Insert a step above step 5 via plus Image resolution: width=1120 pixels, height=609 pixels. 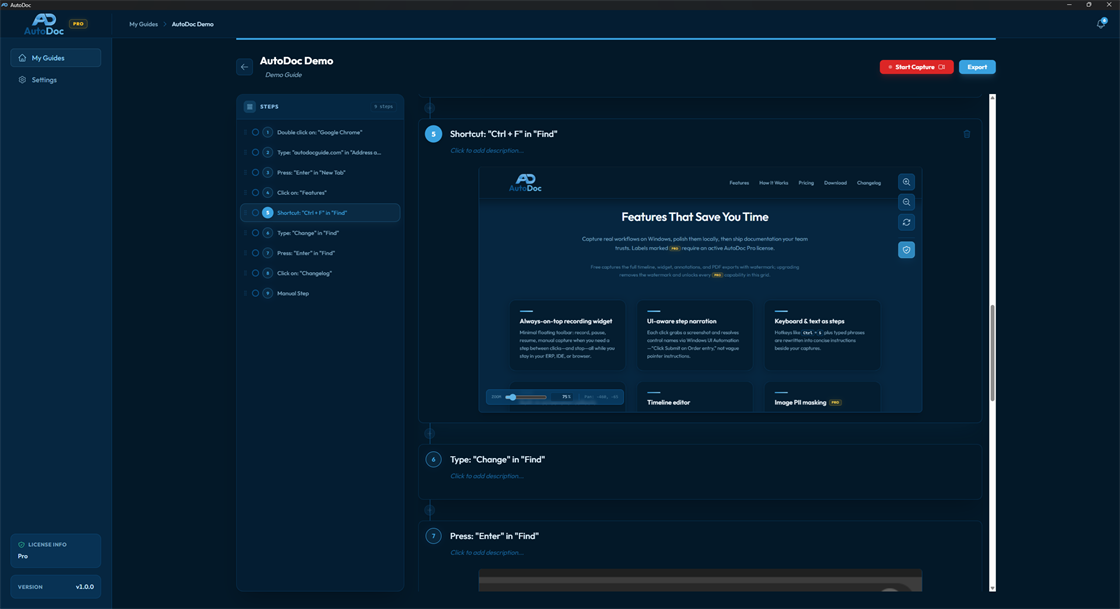[x=429, y=109]
